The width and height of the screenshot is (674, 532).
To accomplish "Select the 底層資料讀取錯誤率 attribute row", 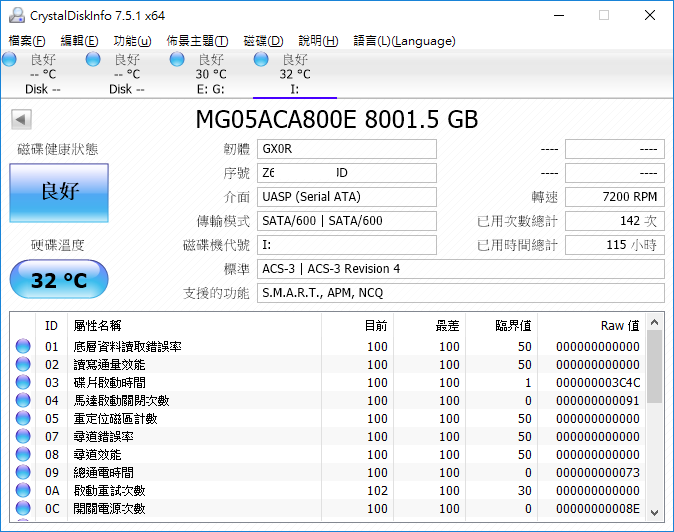I will 328,346.
